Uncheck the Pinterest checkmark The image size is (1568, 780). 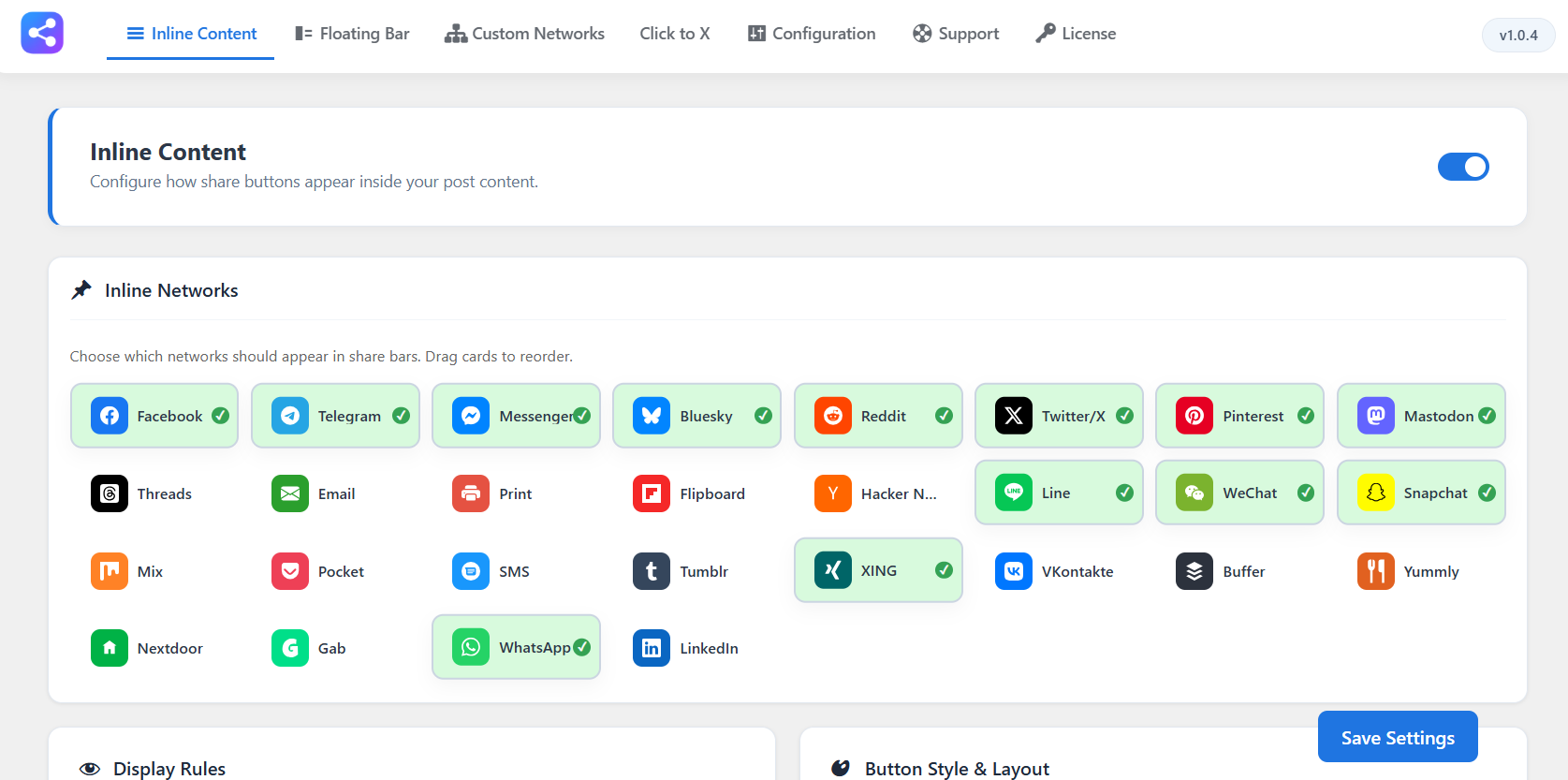point(1306,416)
